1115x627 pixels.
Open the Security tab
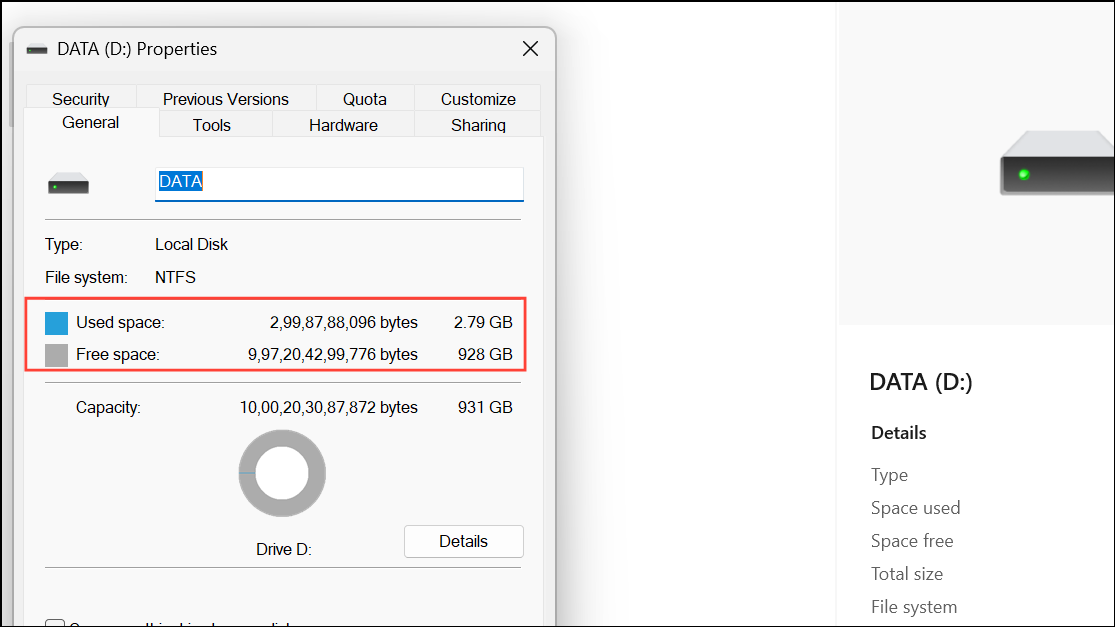click(81, 98)
